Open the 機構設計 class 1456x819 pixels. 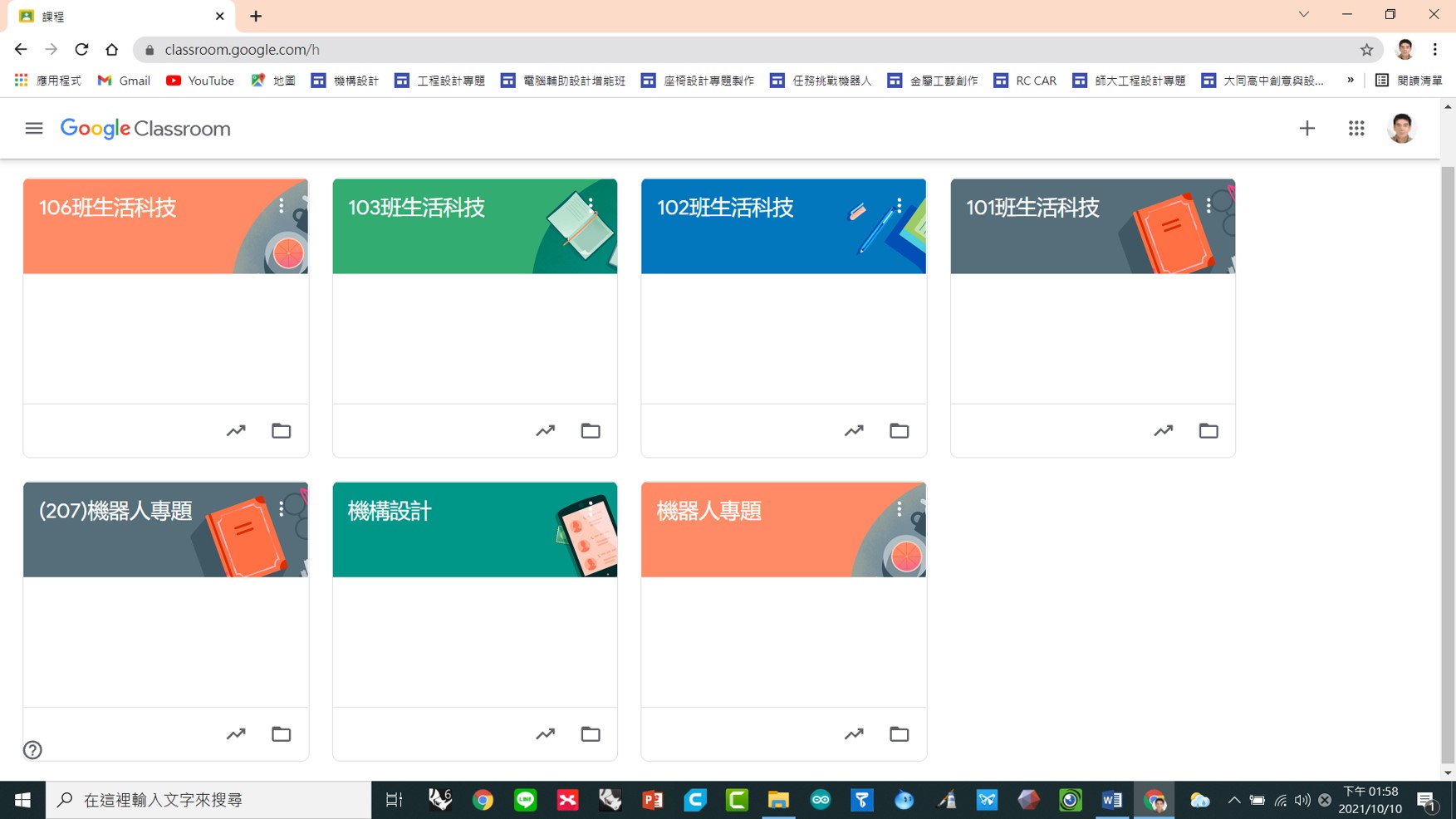pos(390,511)
